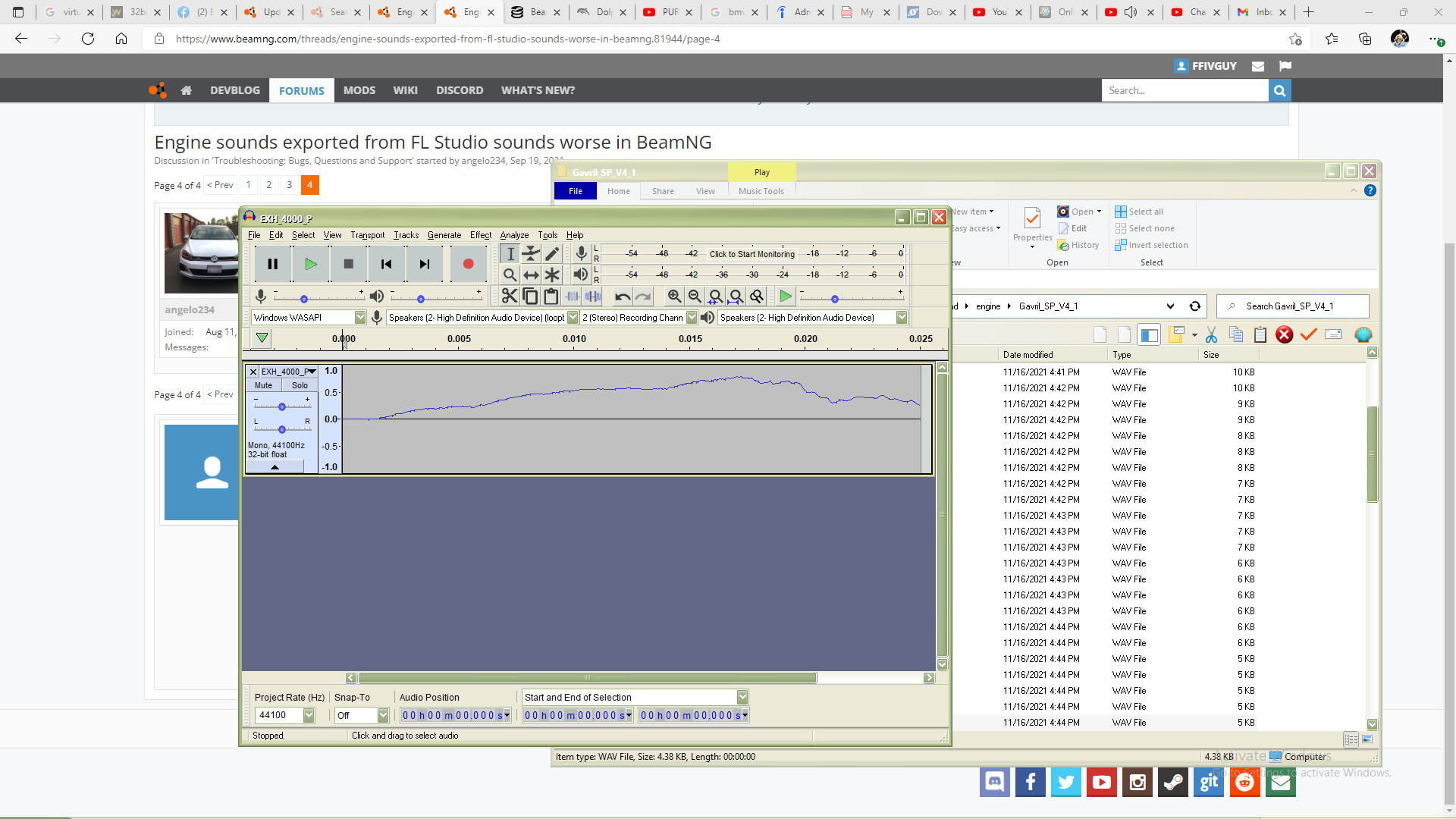This screenshot has height=819, width=1456.
Task: Click the < Prev page link at top
Action: [x=220, y=185]
